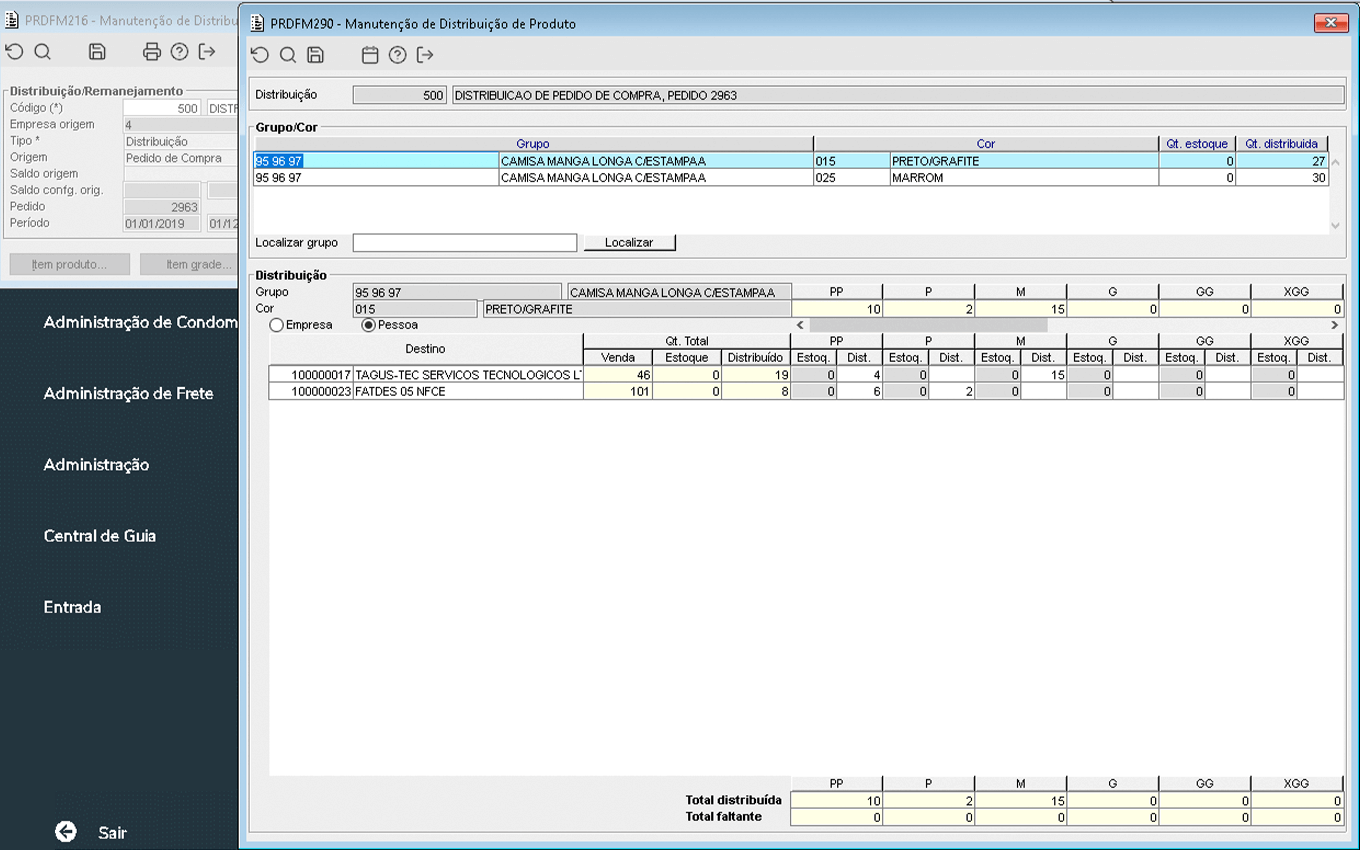Save using the PRDFM290 diskette icon

[315, 55]
